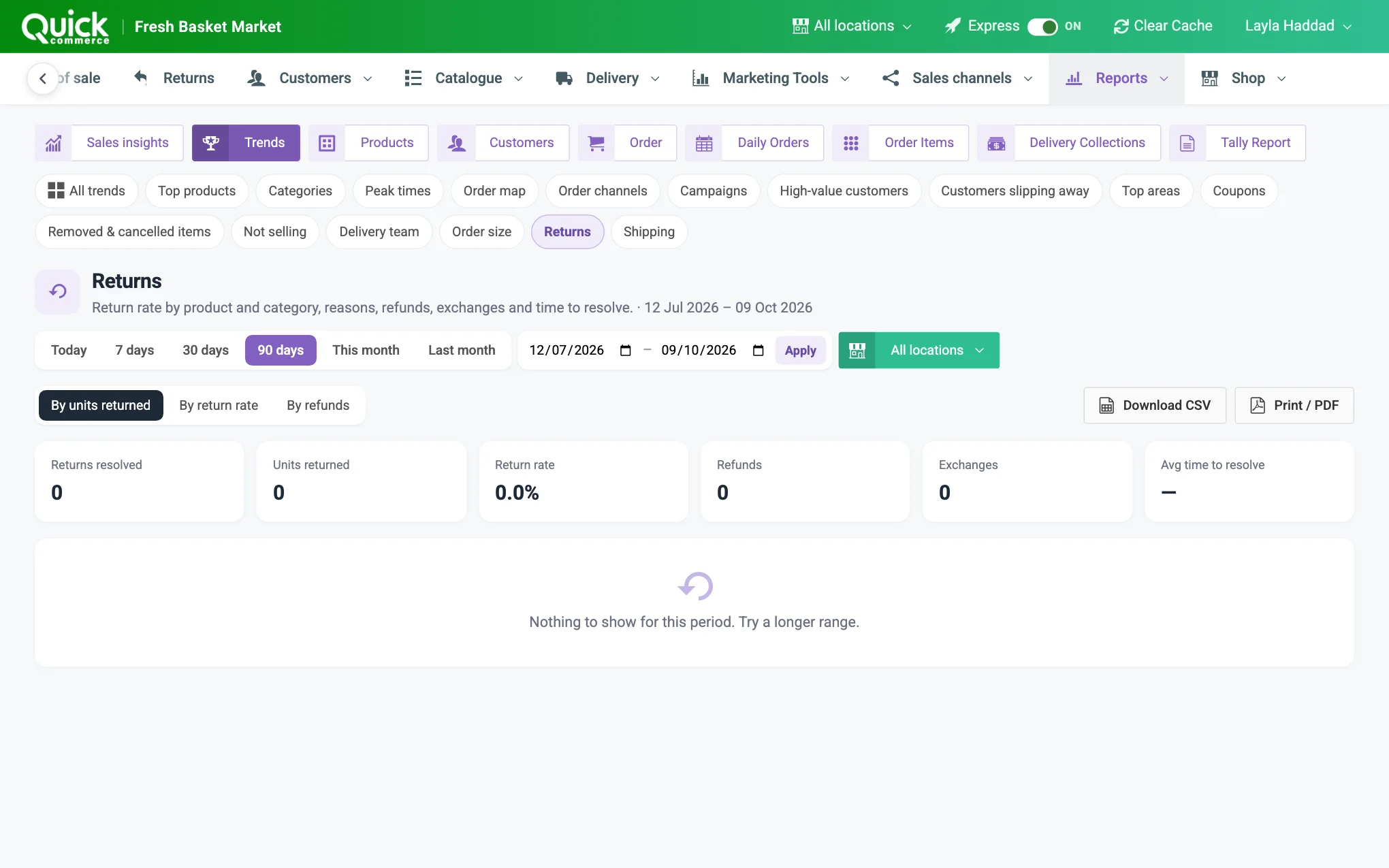Click the Quick commerce logo
Viewport: 1389px width, 868px height.
tap(65, 27)
